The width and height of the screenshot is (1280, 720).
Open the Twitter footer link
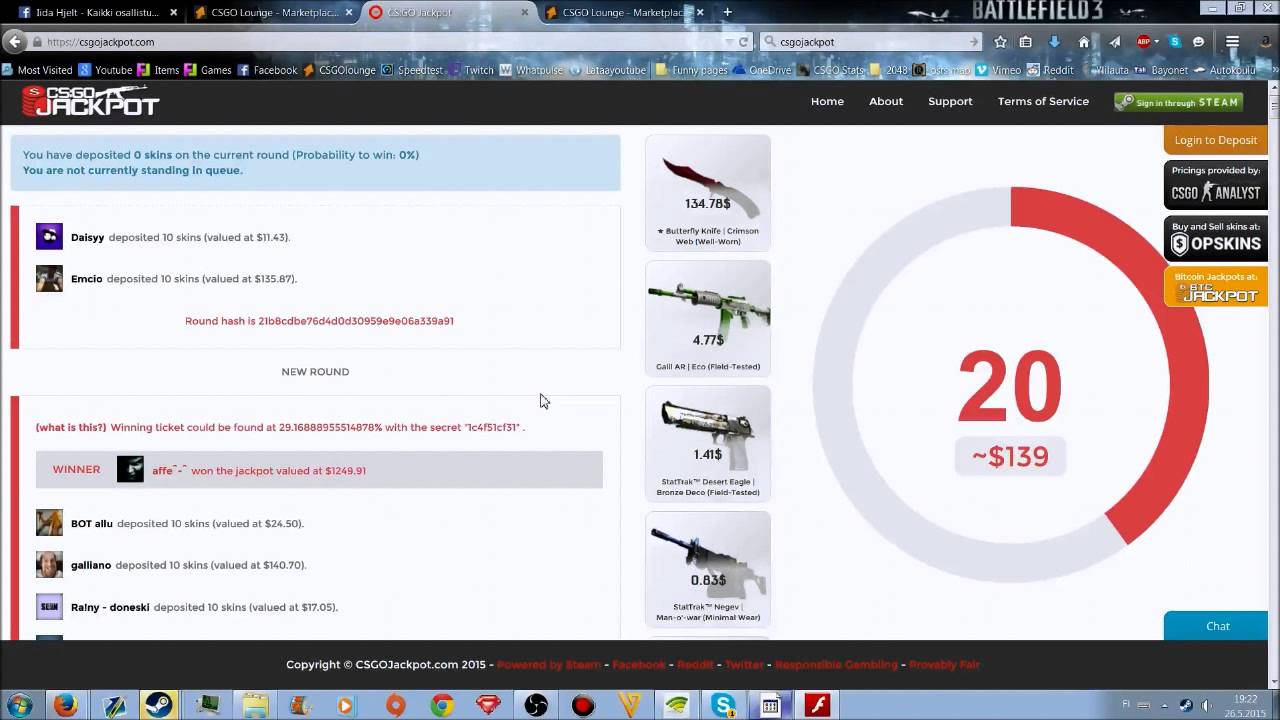pos(744,664)
